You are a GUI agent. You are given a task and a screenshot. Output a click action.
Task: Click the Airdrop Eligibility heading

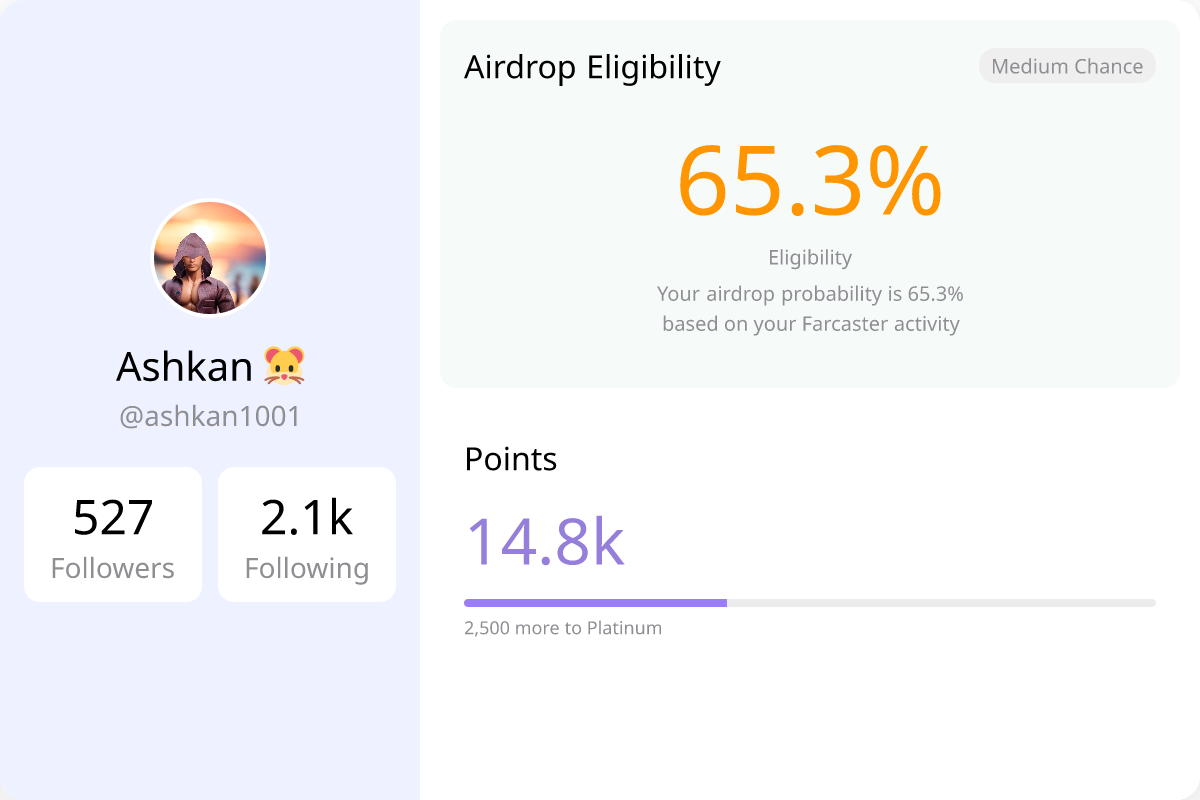click(x=592, y=67)
